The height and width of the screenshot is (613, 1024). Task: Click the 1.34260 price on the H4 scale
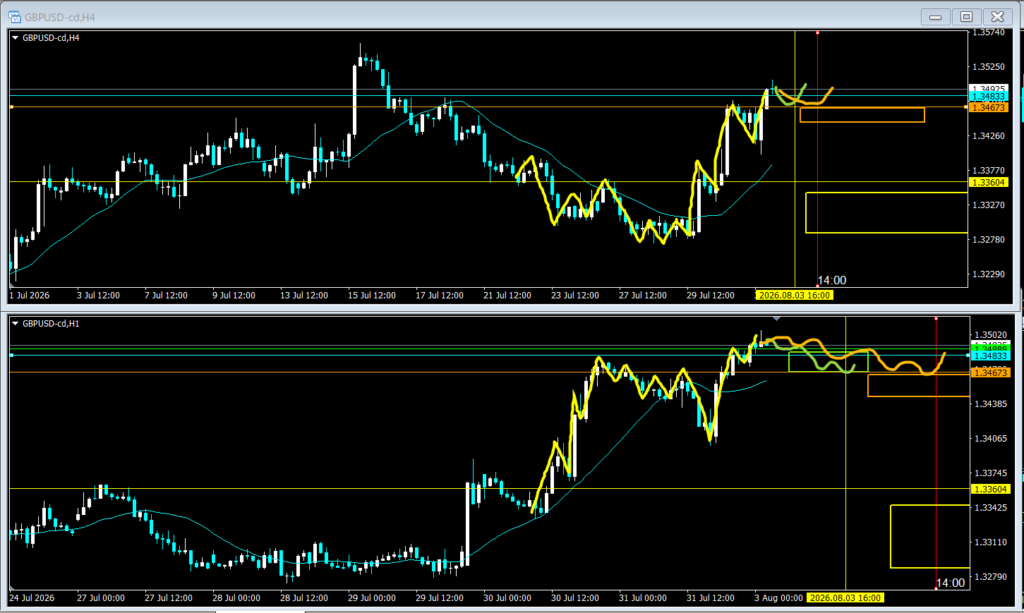[988, 136]
